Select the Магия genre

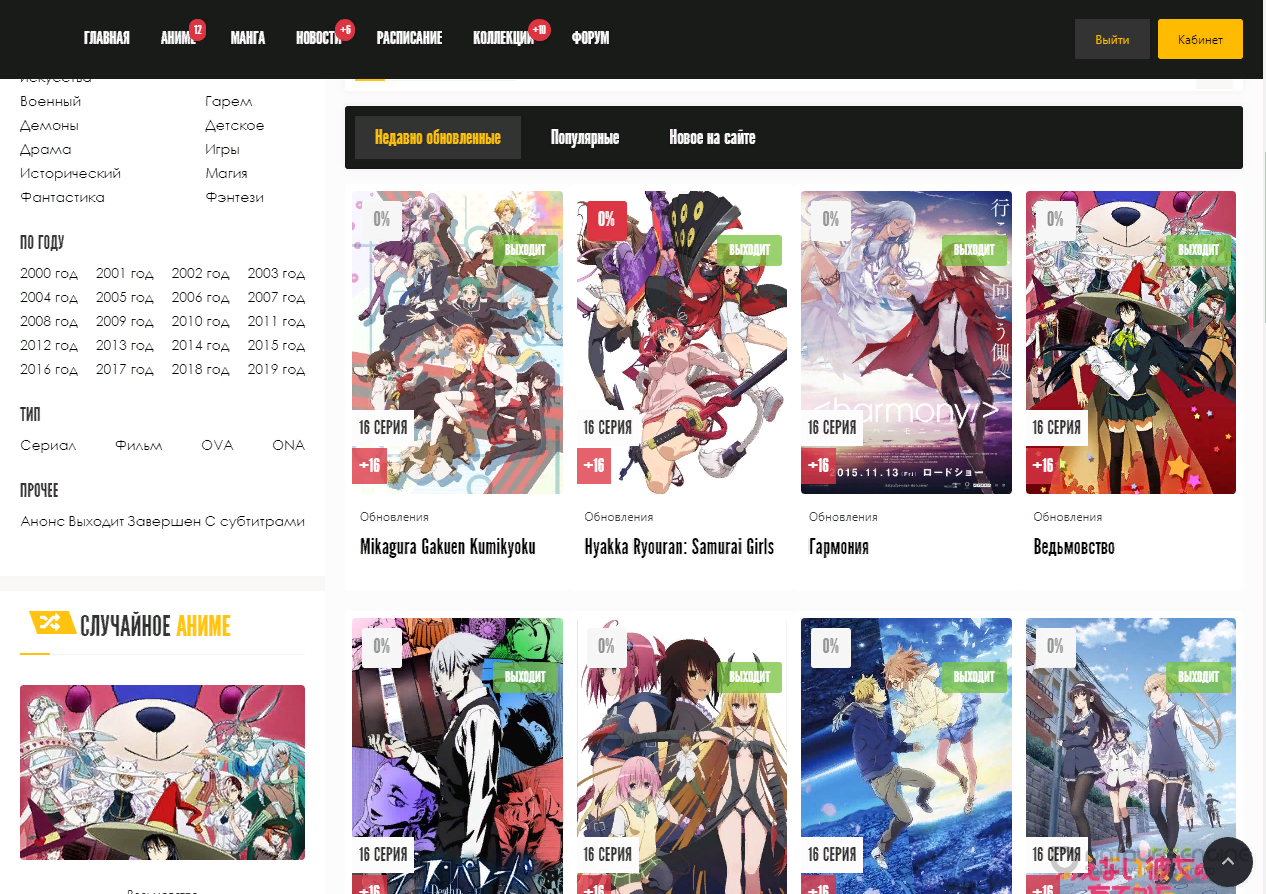[x=226, y=173]
